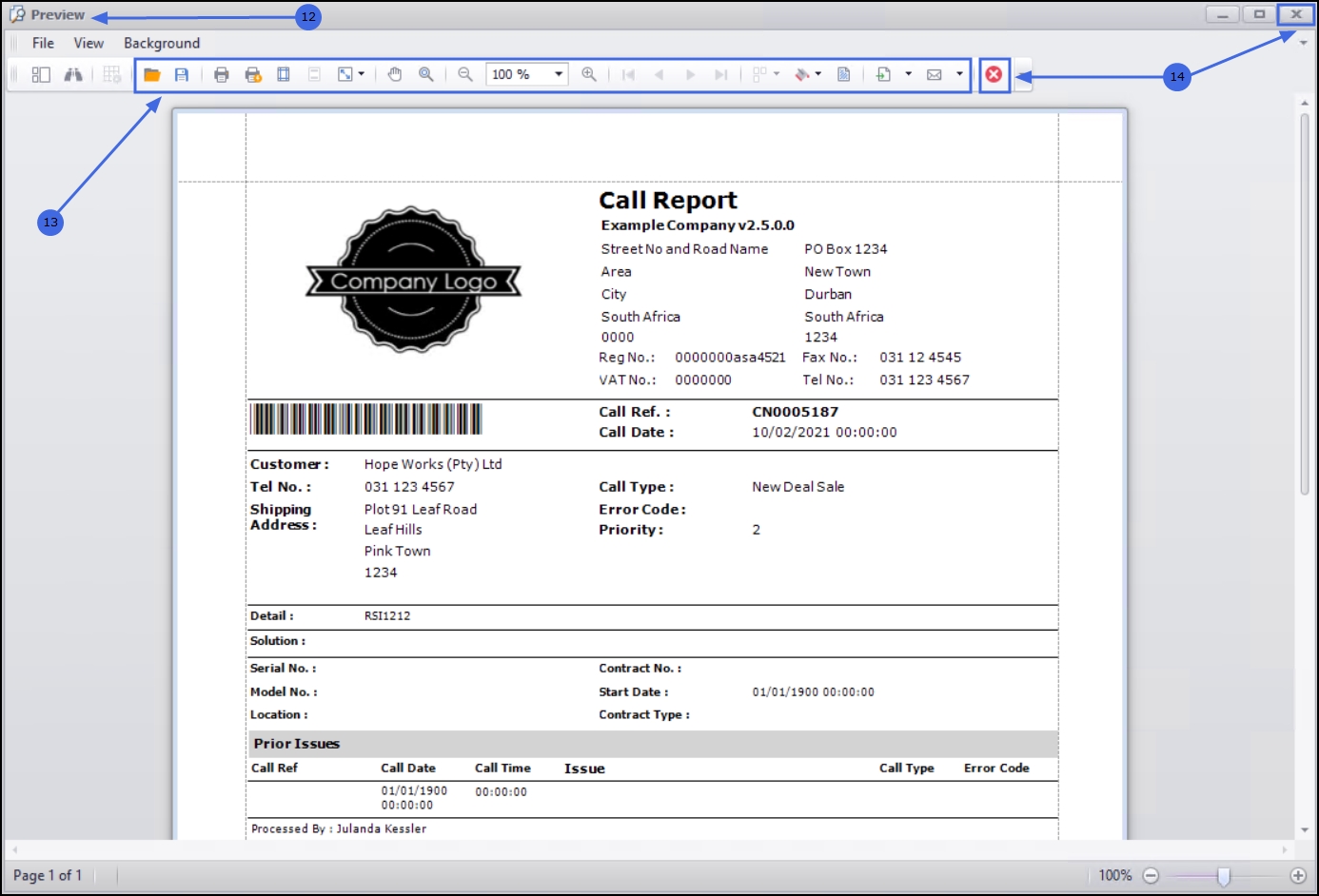Expand the 100 % zoom combo box

point(559,74)
